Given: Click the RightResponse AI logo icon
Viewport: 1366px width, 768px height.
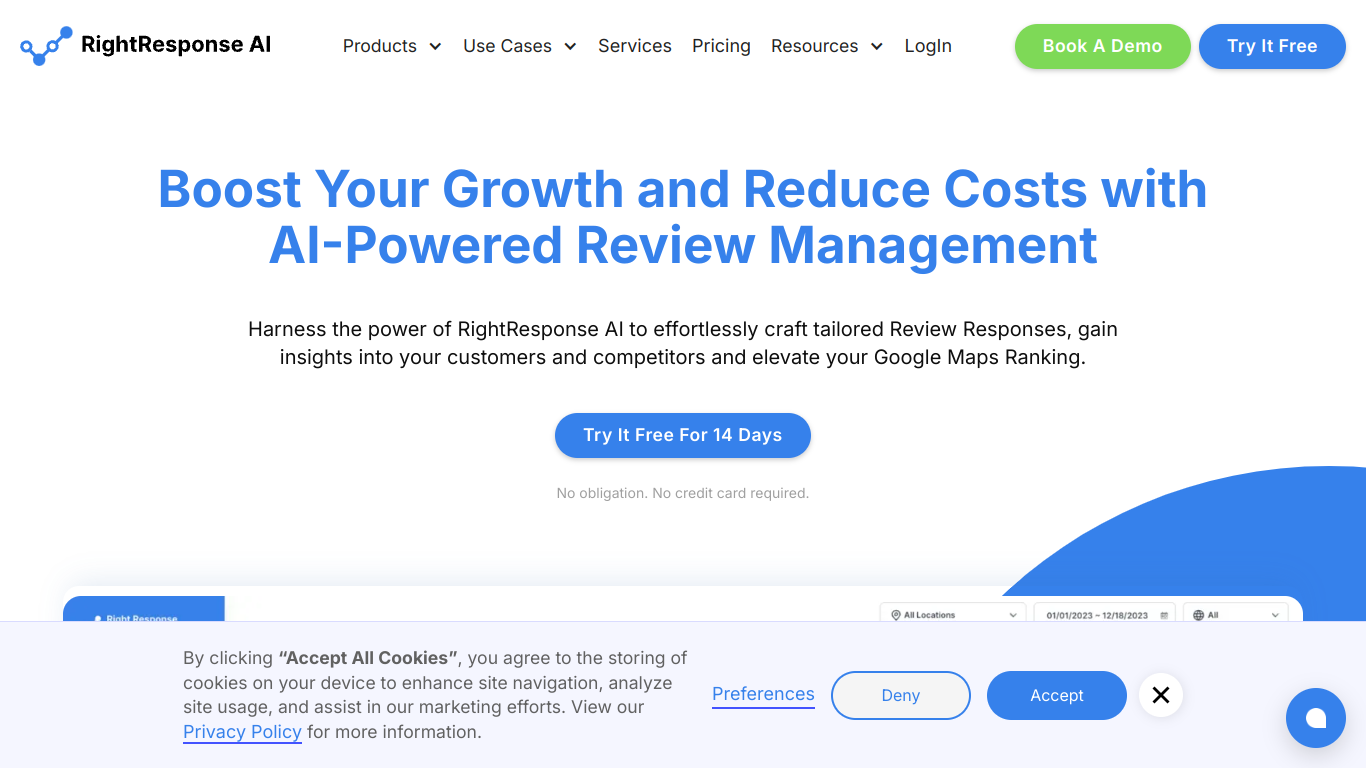Looking at the screenshot, I should click(x=46, y=46).
